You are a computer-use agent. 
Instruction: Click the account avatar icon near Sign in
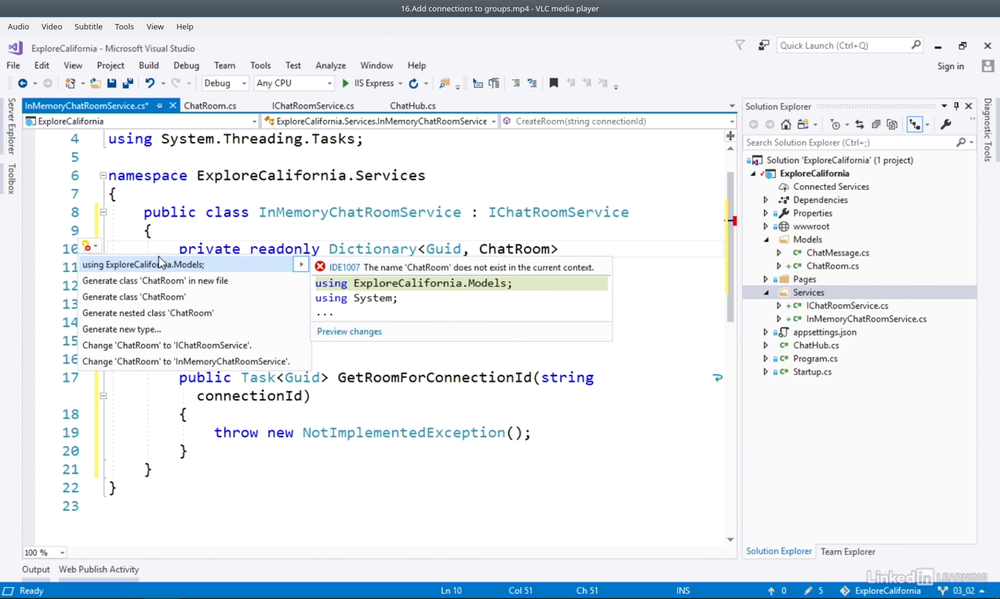tap(988, 66)
